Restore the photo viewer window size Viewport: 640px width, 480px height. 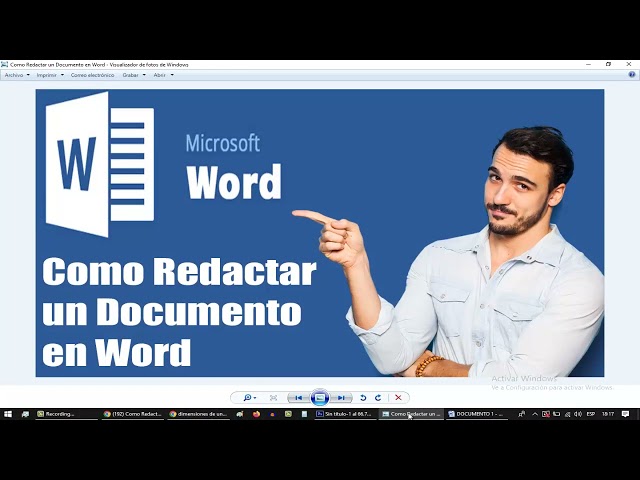coord(608,64)
